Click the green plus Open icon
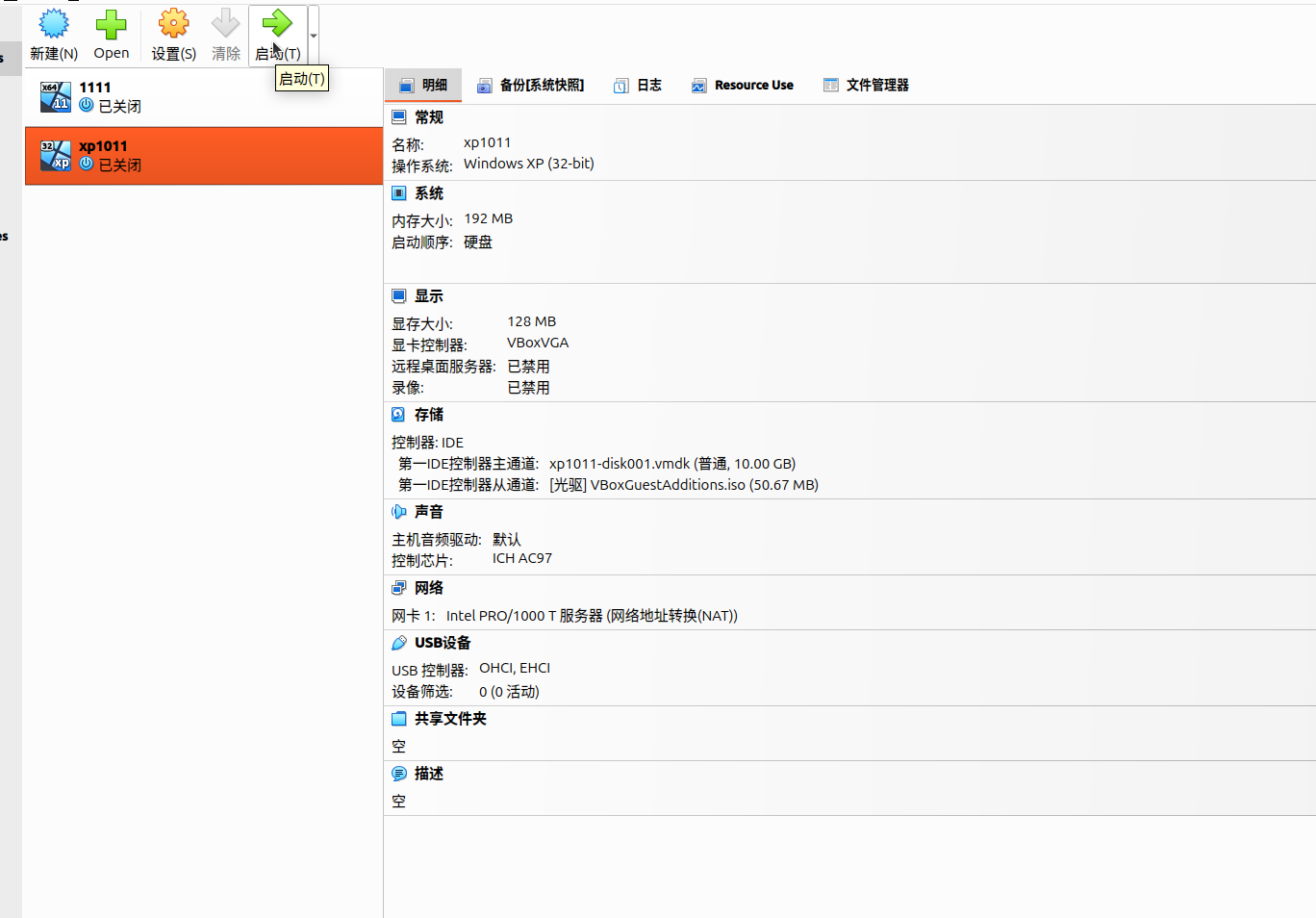Image resolution: width=1316 pixels, height=918 pixels. coord(111,24)
